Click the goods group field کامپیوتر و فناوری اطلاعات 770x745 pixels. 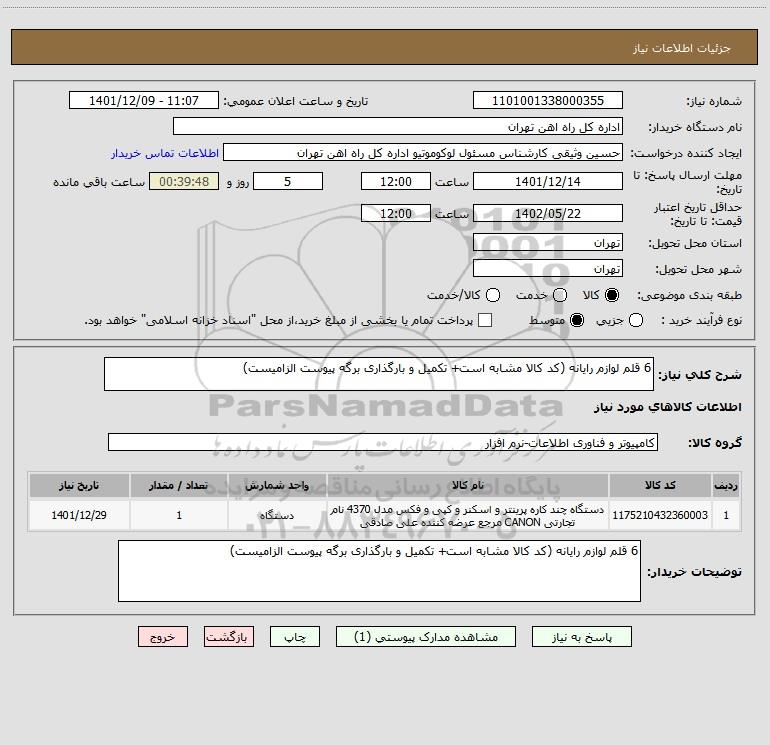[383, 442]
